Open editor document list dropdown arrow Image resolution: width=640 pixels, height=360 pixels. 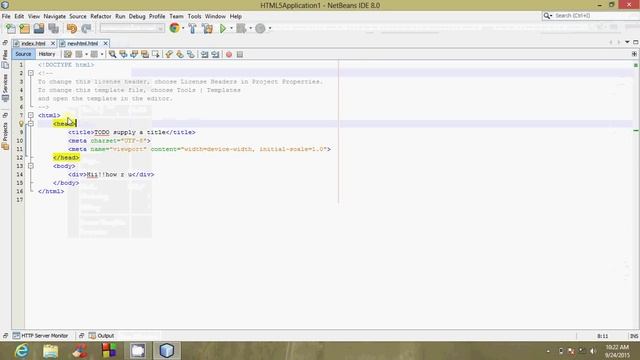pos(627,42)
